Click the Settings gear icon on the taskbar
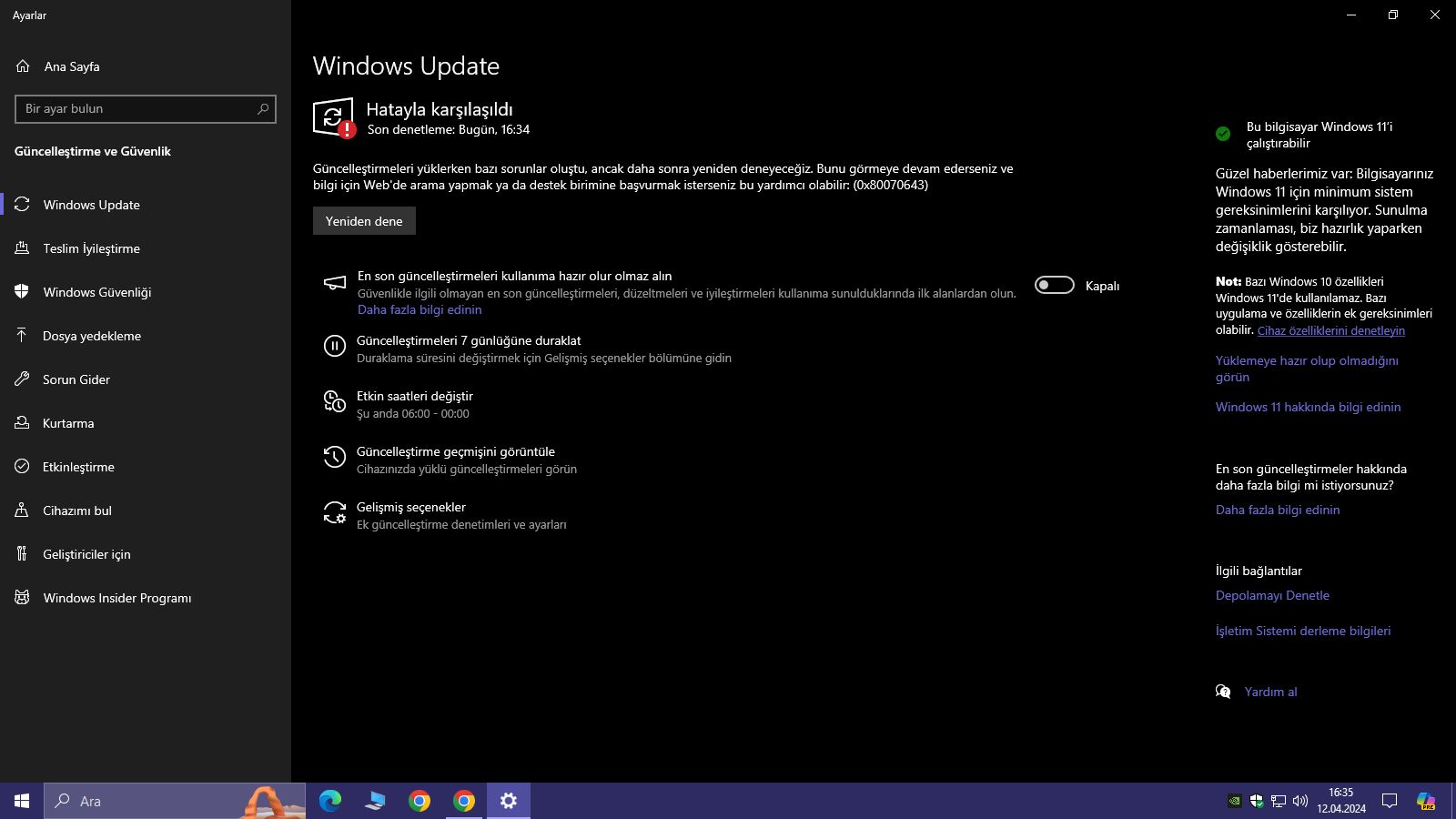Viewport: 1456px width, 819px height. [x=509, y=801]
